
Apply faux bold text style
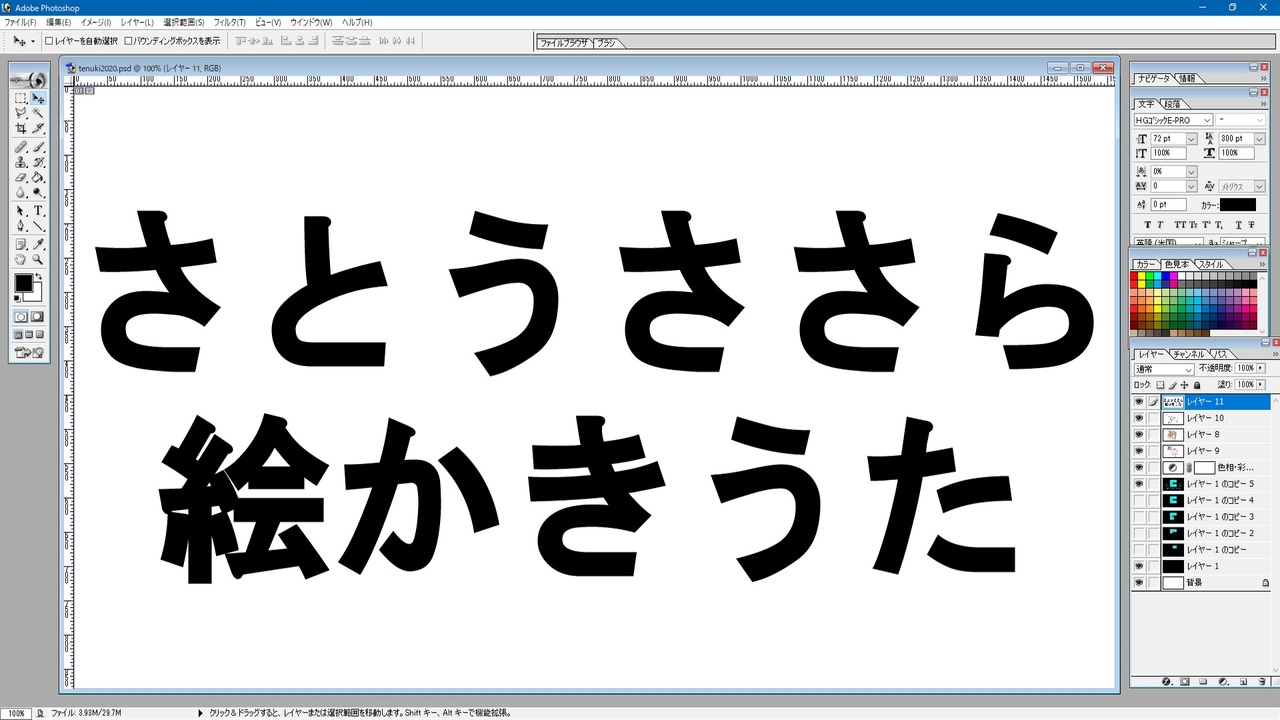(1147, 224)
